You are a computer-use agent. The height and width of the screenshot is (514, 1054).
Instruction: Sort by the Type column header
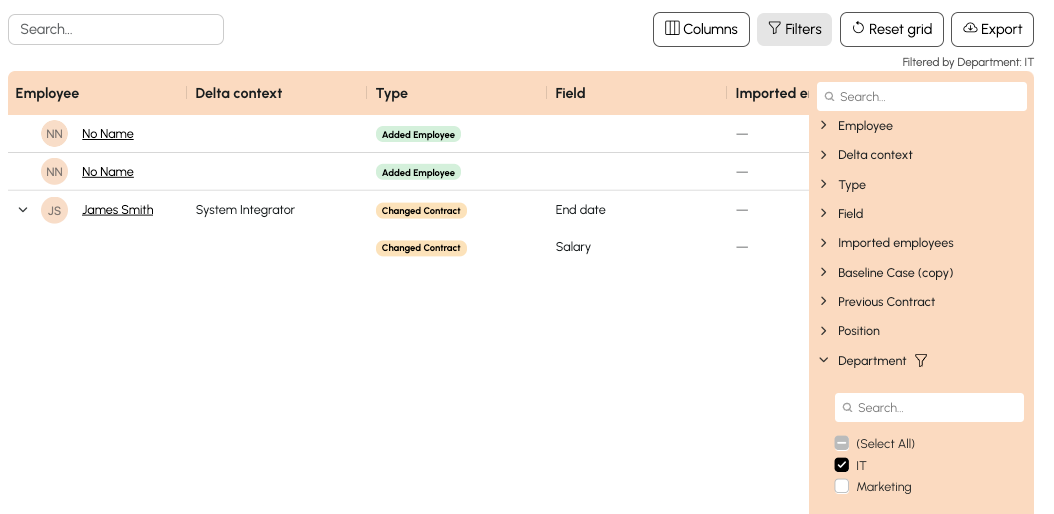coord(392,93)
